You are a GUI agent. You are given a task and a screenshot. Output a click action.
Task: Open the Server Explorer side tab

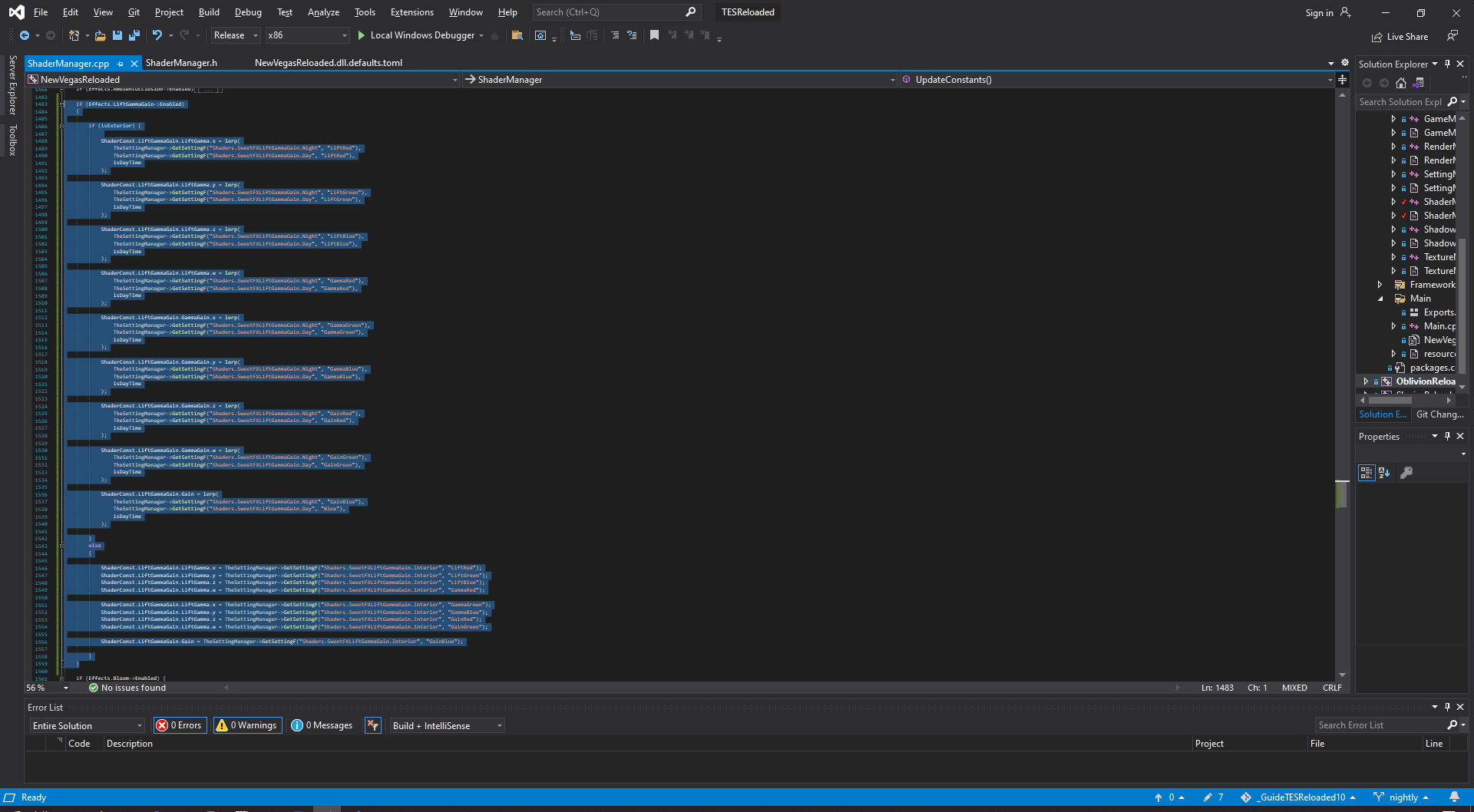pos(12,84)
